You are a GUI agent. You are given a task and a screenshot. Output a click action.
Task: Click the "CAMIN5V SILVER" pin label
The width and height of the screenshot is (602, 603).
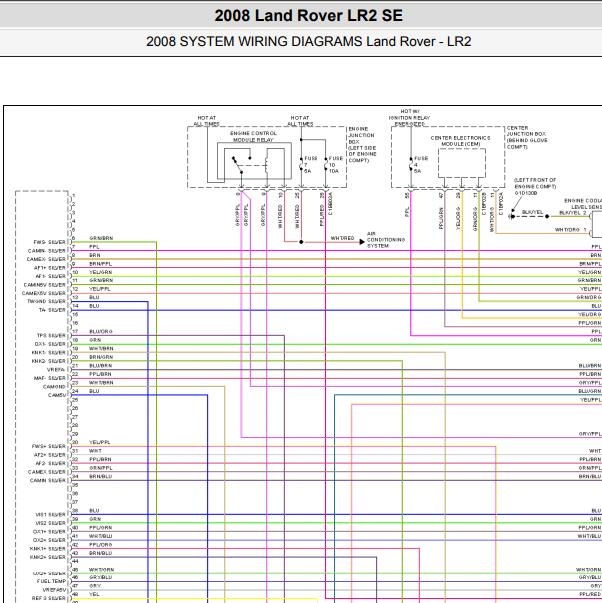pyautogui.click(x=45, y=285)
